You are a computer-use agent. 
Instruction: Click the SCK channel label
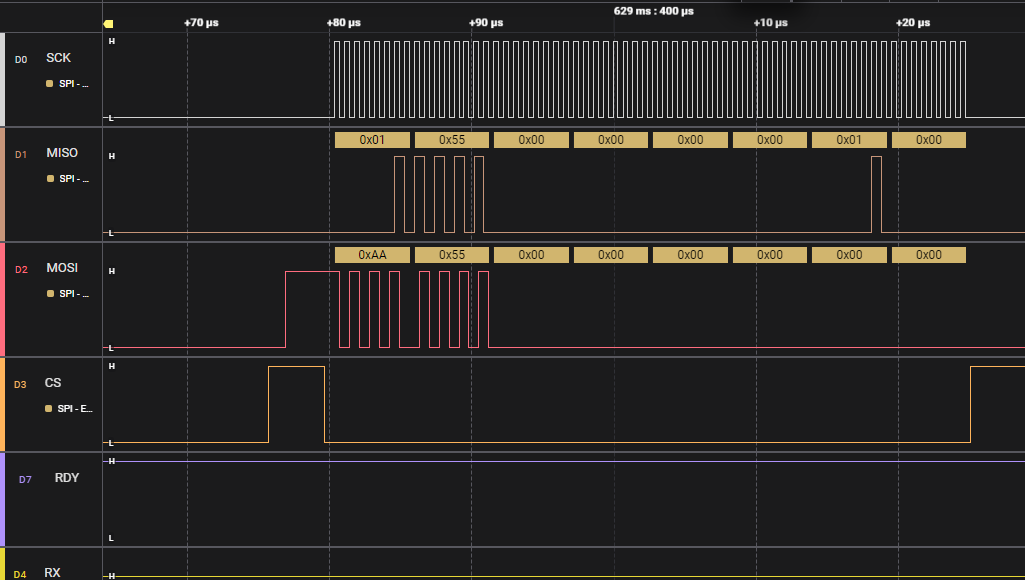[58, 58]
